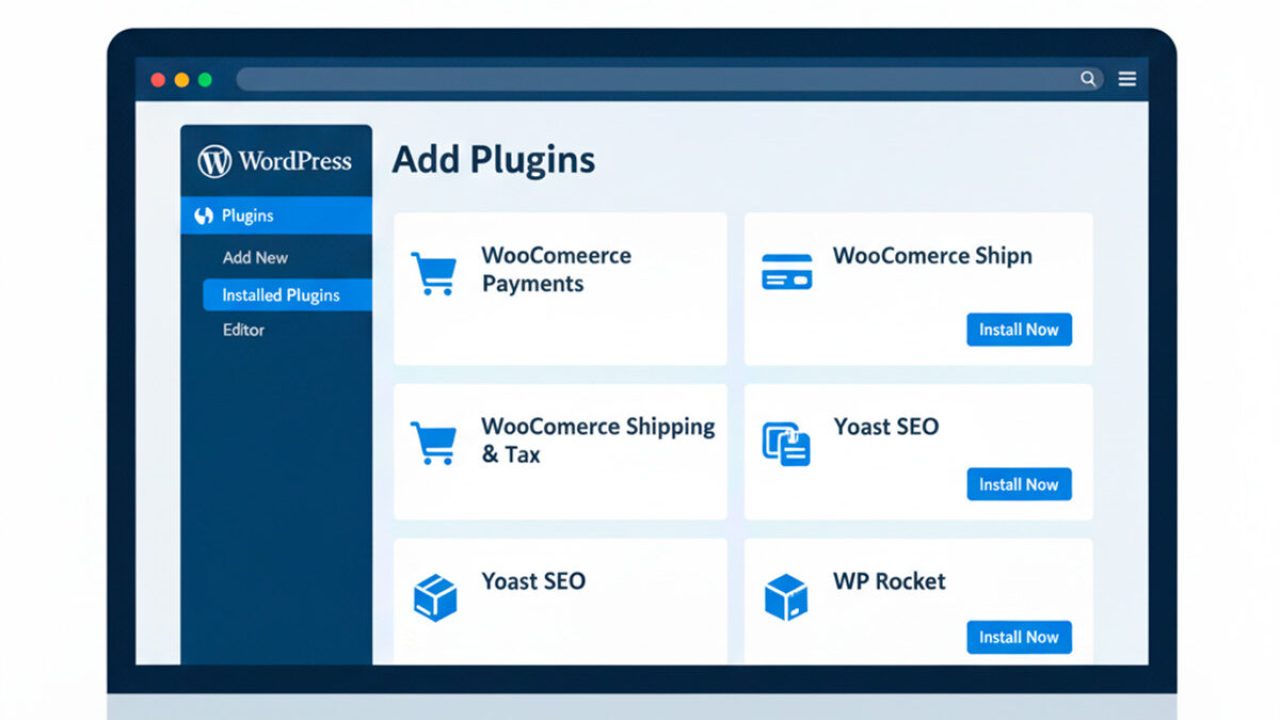1280x720 pixels.
Task: Open the plugin Editor from the sidebar
Action: click(x=243, y=330)
